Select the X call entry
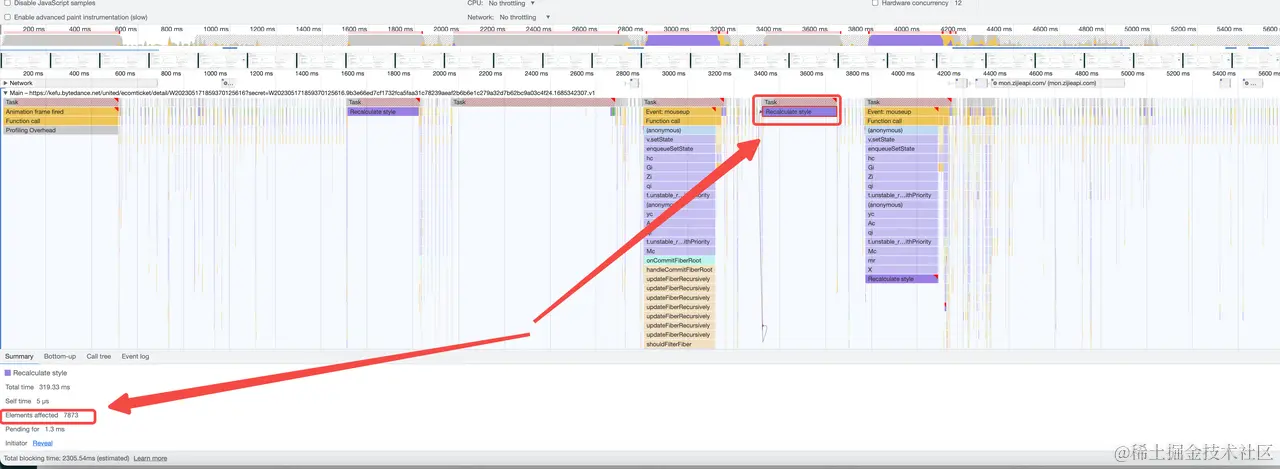The width and height of the screenshot is (1280, 469). pos(902,270)
